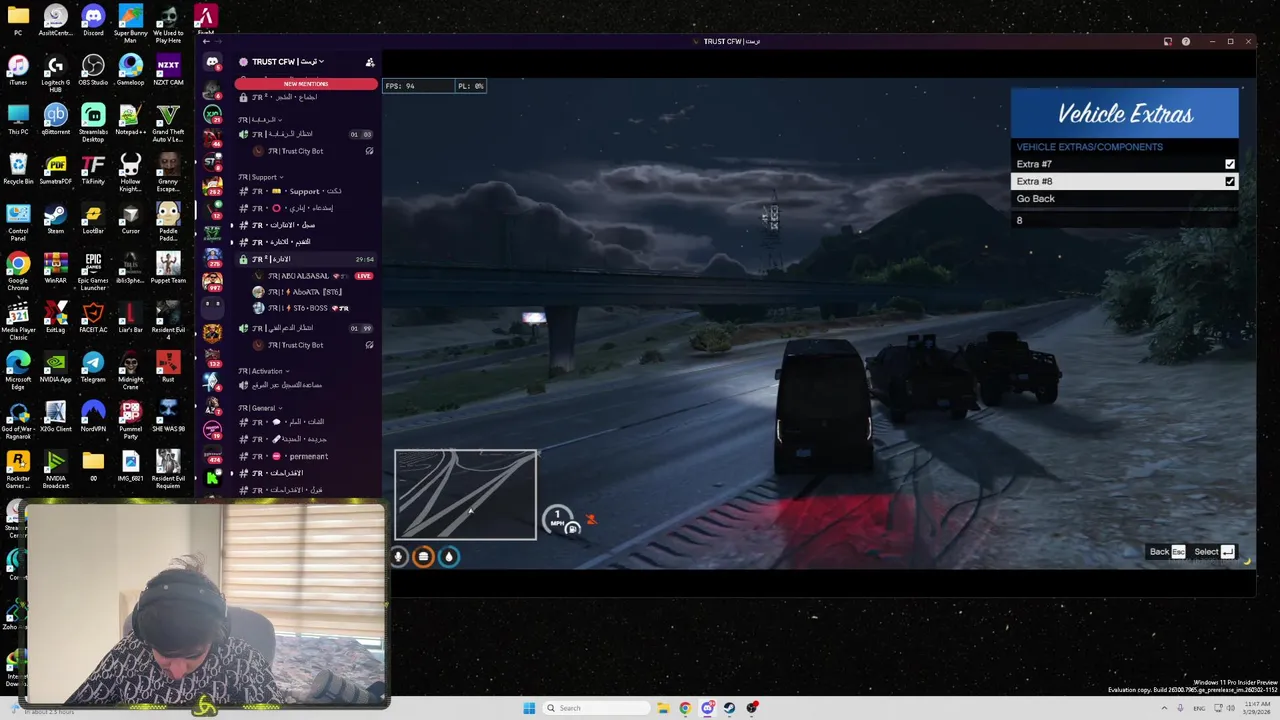
Task: Click the LIVE badge next to ABU ALSASAL
Action: 363,276
